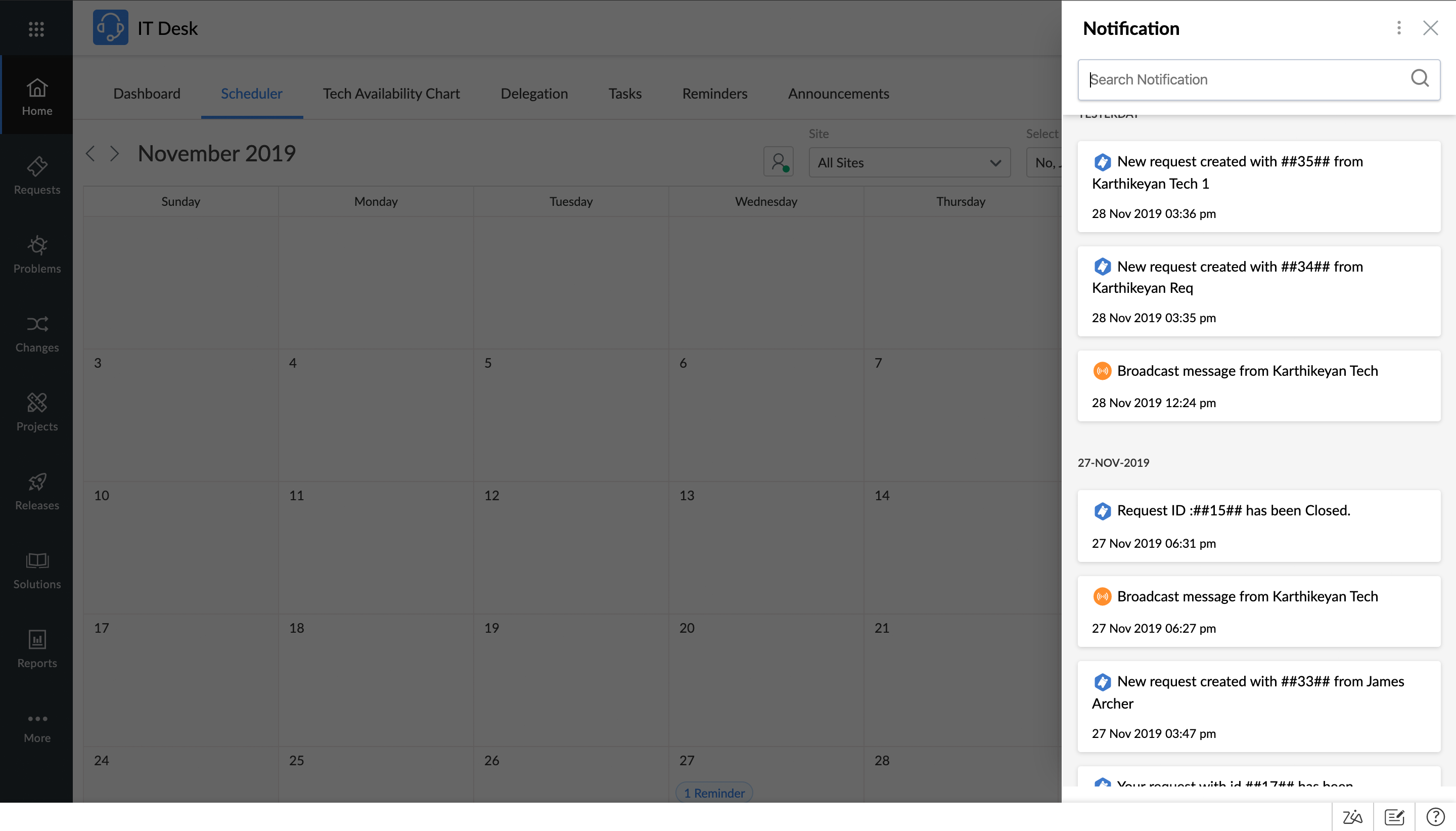This screenshot has height=831, width=1456.
Task: Close the Notification panel
Action: [1430, 28]
